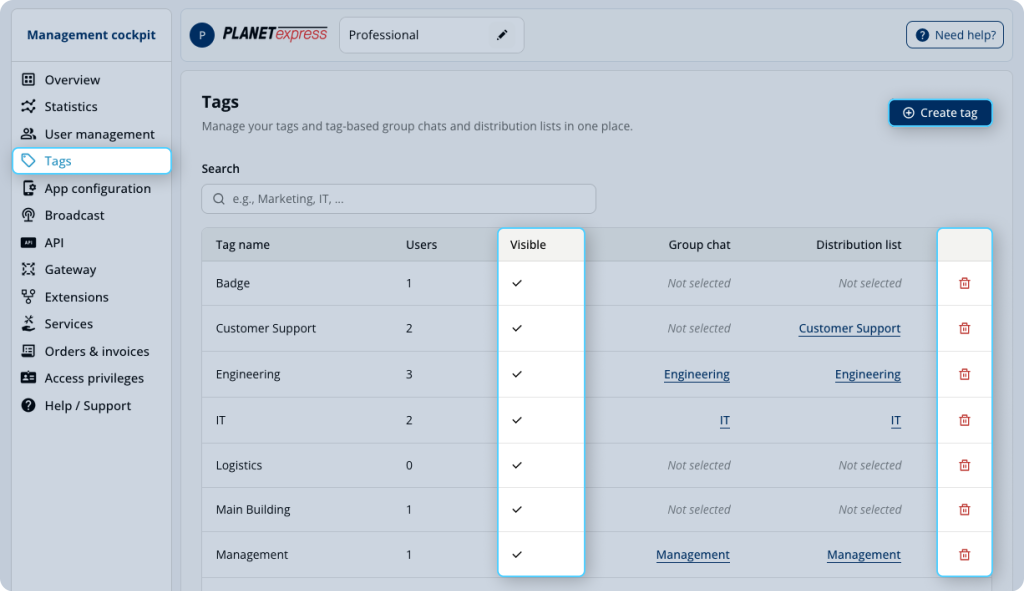The image size is (1024, 591).
Task: Click the Tags label icon in sidebar
Action: (28, 161)
